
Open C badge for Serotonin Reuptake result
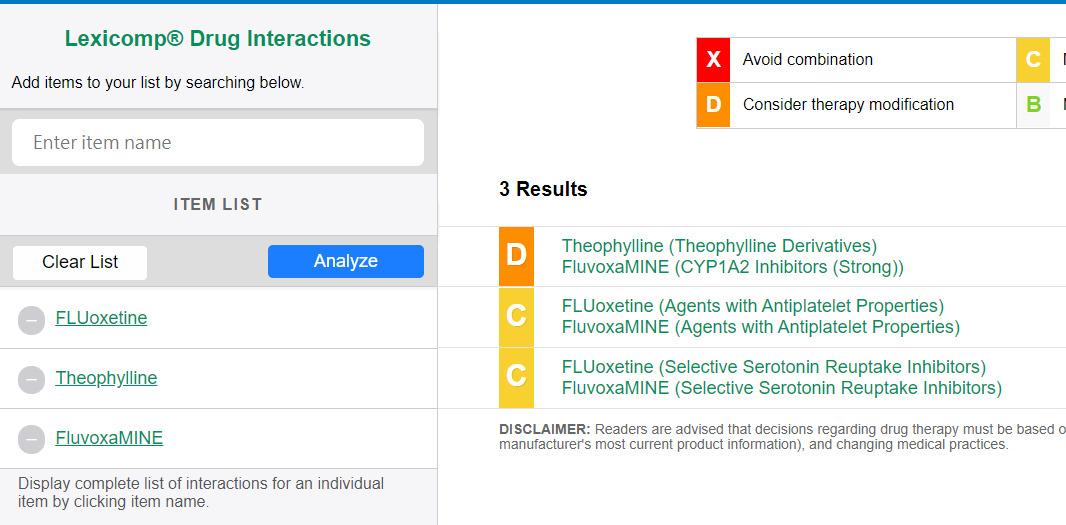point(516,377)
